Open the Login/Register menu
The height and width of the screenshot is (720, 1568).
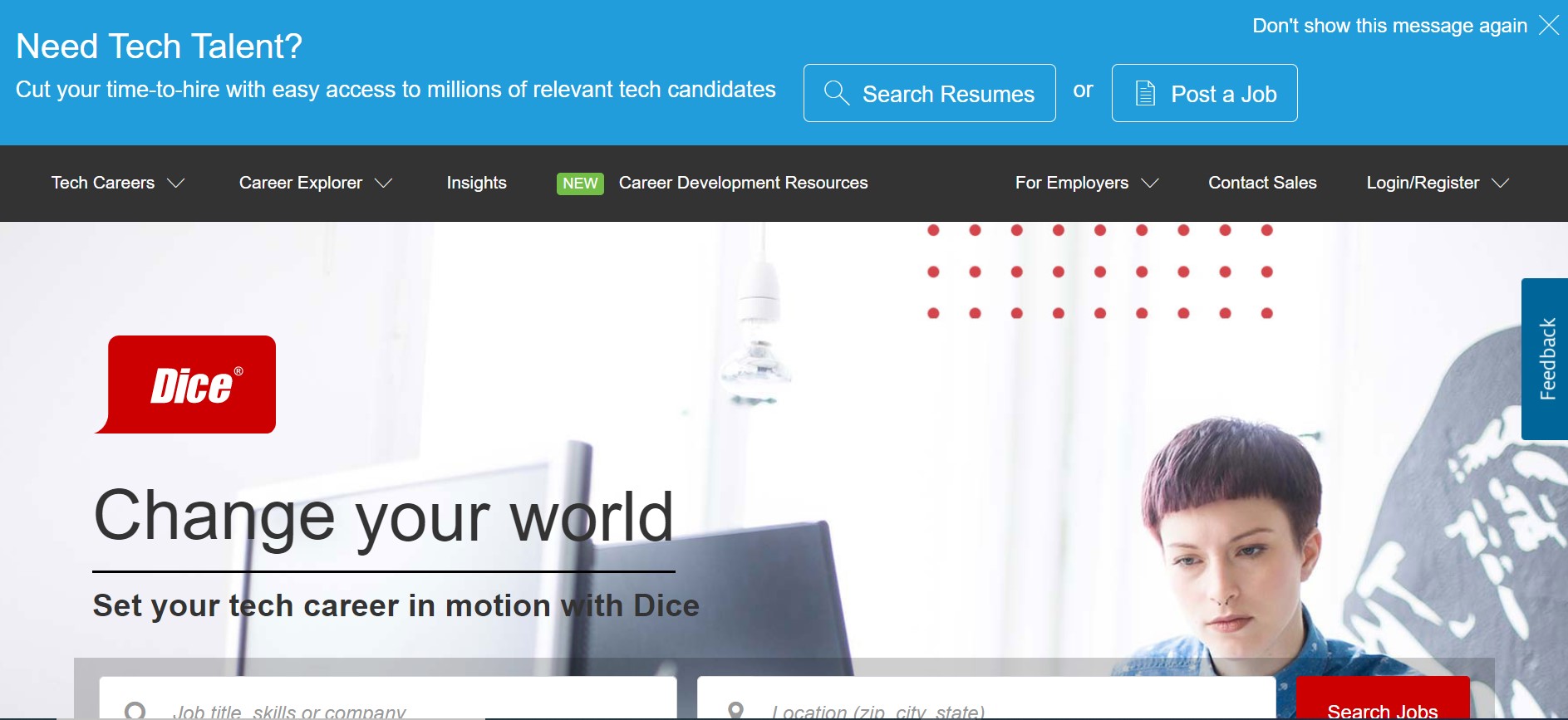pos(1438,183)
